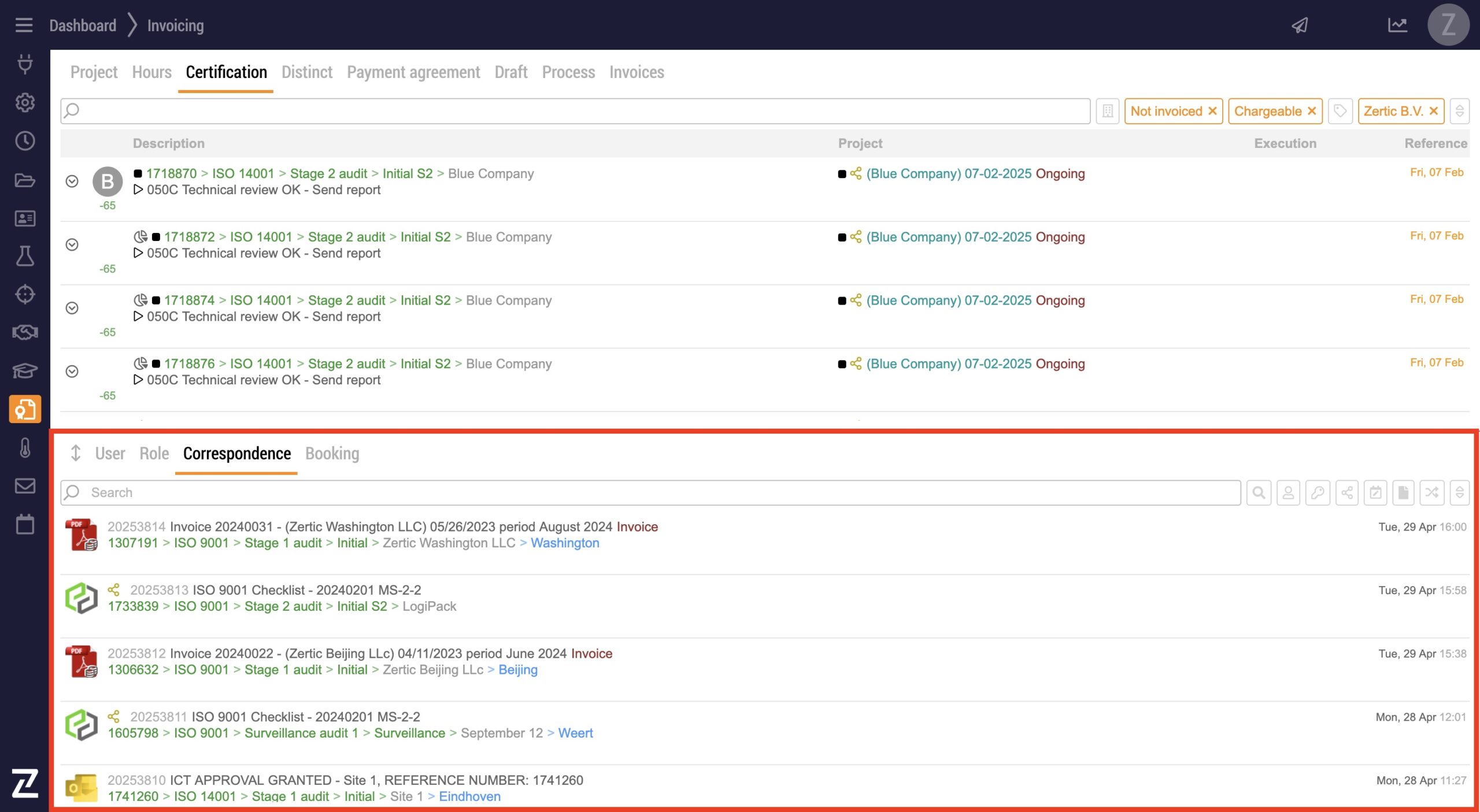Switch to the Payment agreement tab

pyautogui.click(x=413, y=72)
